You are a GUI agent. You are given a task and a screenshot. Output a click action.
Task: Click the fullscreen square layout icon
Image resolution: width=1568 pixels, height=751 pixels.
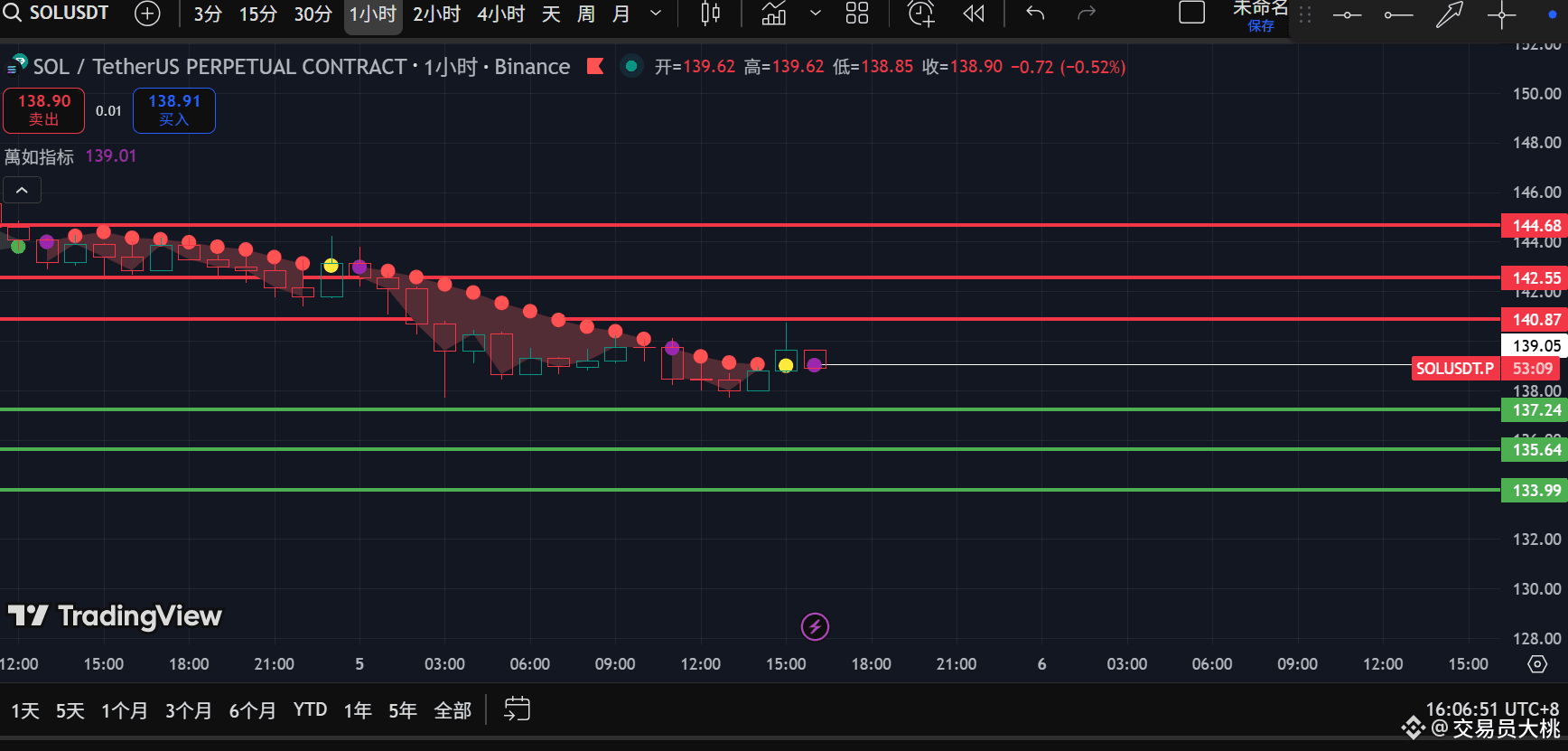tap(1192, 13)
